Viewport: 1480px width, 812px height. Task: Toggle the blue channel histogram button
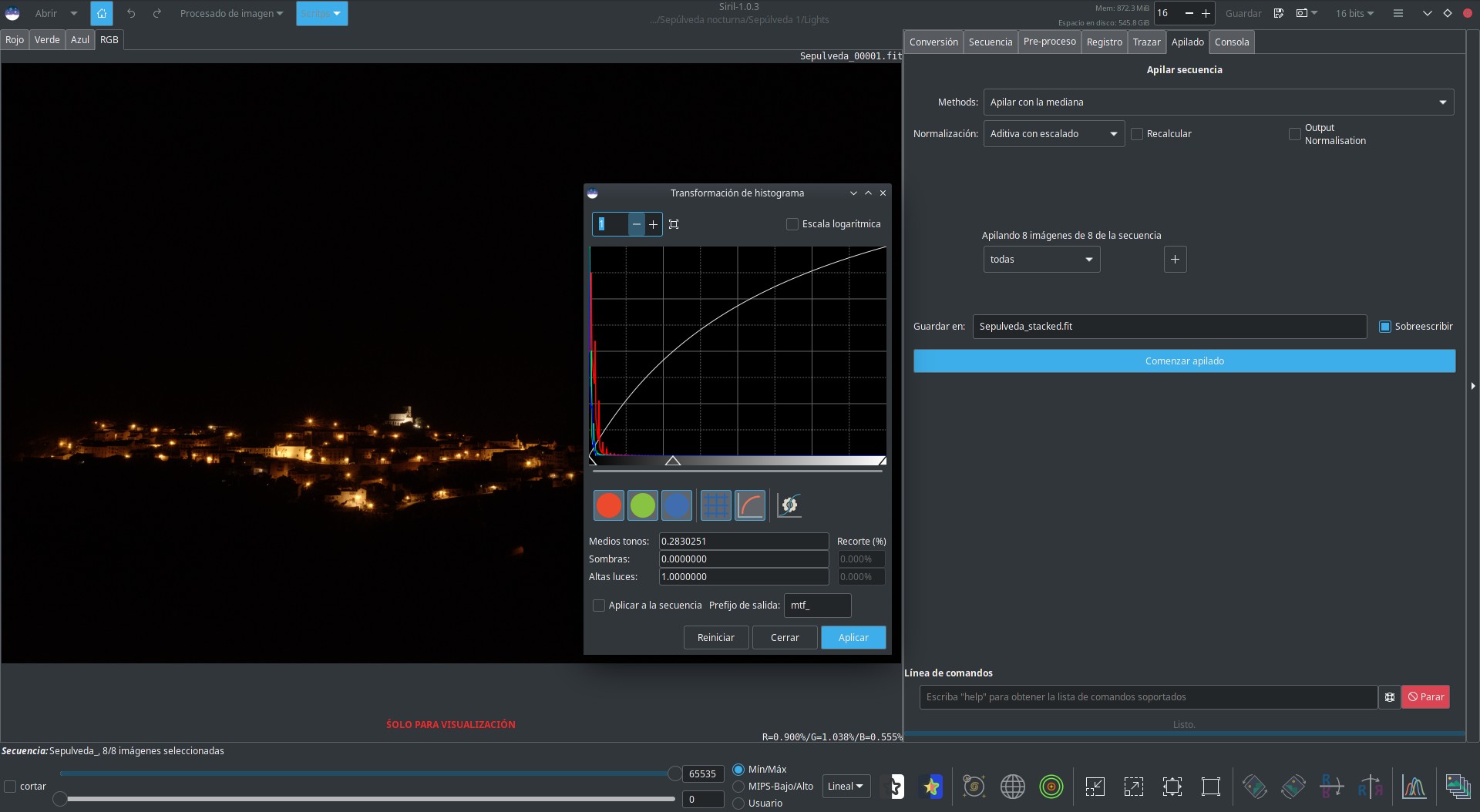tap(676, 505)
